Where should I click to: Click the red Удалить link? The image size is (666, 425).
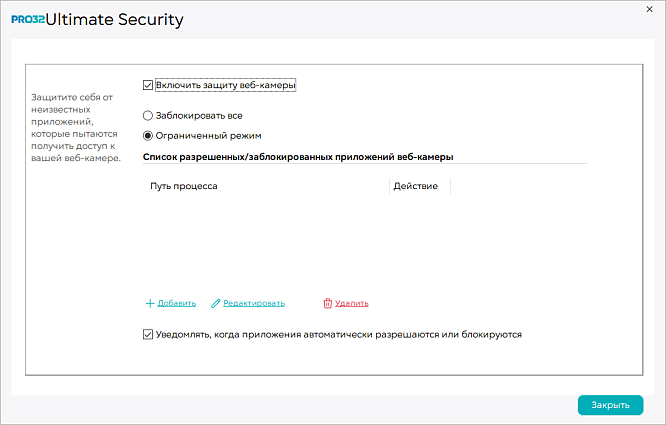352,304
